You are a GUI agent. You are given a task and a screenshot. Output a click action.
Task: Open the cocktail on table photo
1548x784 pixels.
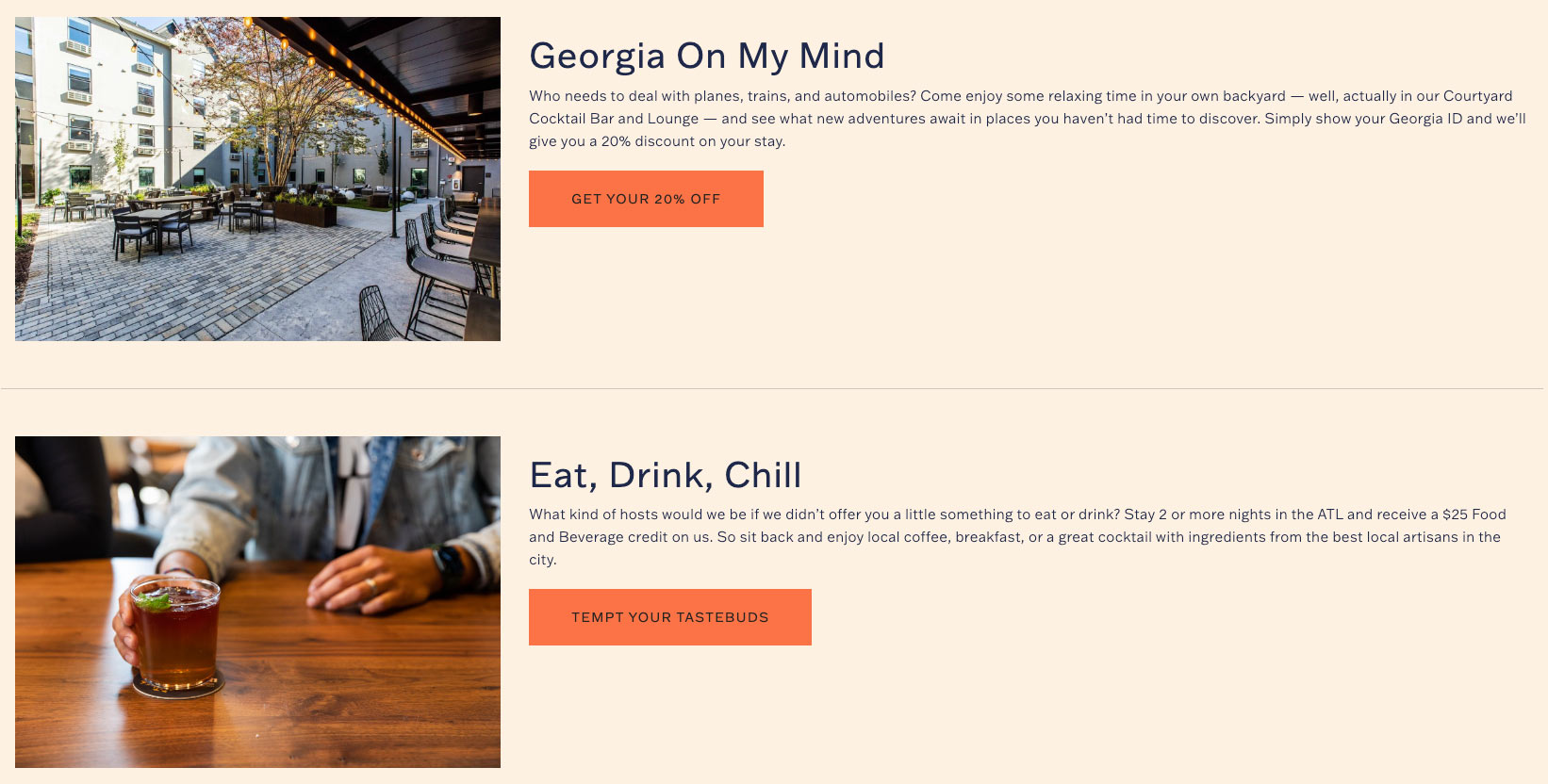(x=257, y=601)
